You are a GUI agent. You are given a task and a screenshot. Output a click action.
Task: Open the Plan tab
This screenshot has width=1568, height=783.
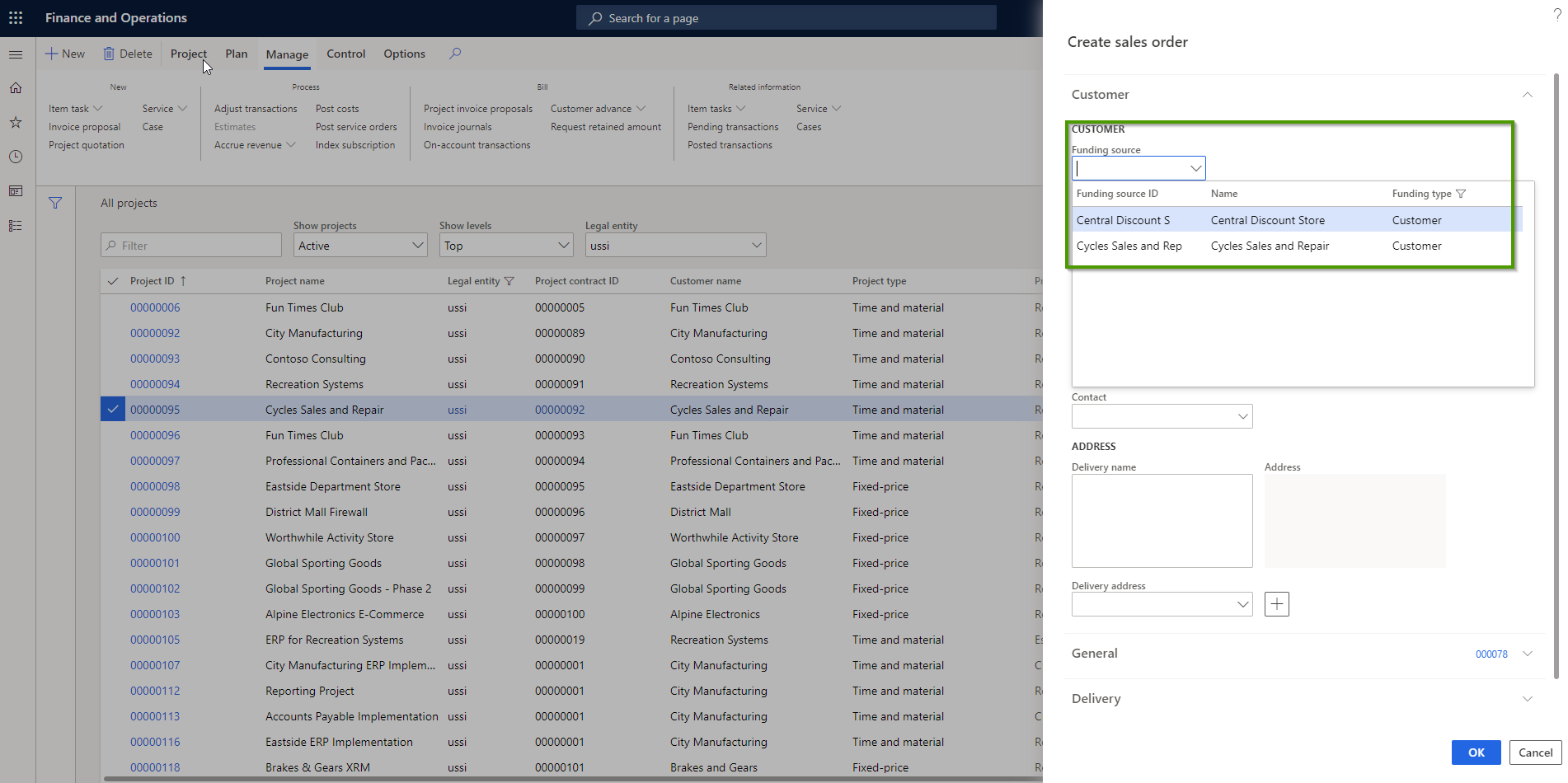click(x=236, y=54)
